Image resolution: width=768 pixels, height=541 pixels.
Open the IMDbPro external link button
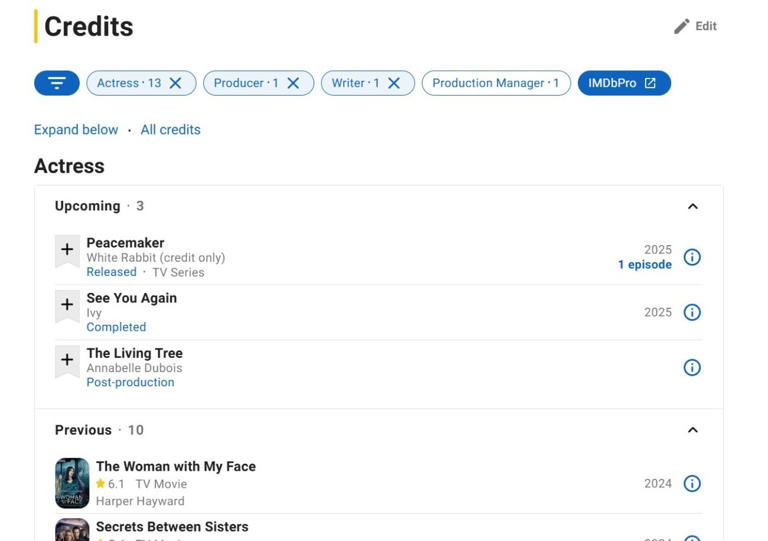(x=623, y=83)
